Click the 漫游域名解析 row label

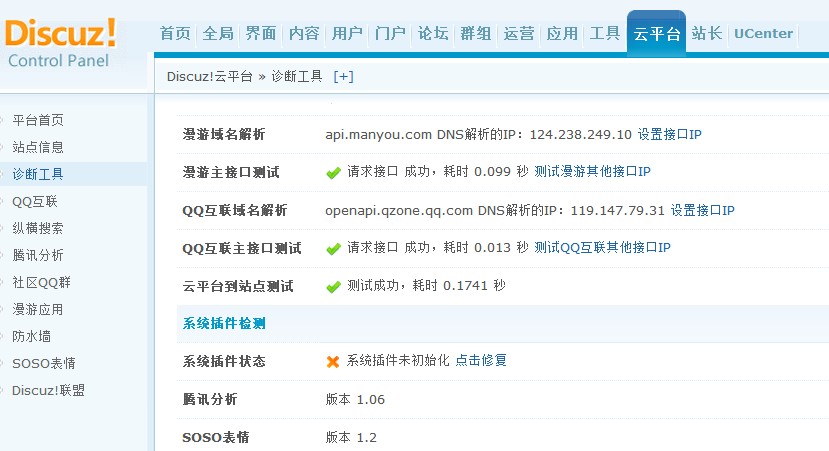pos(224,134)
